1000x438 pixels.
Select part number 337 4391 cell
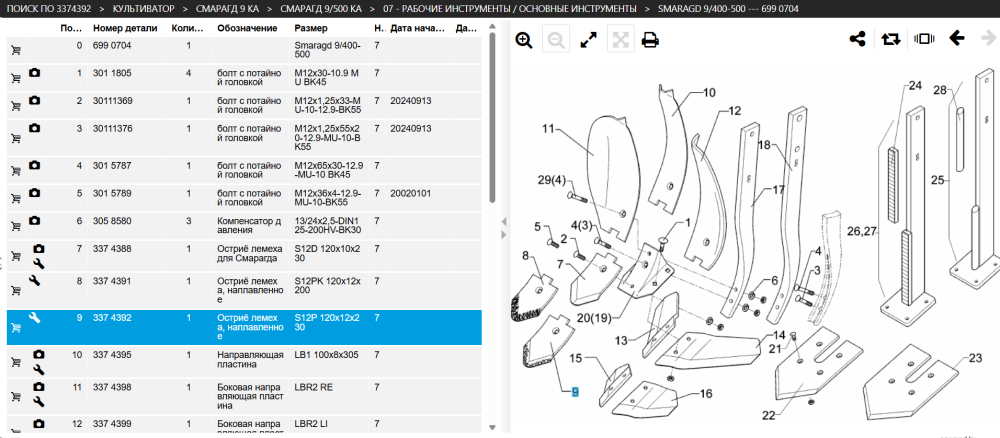(x=112, y=281)
